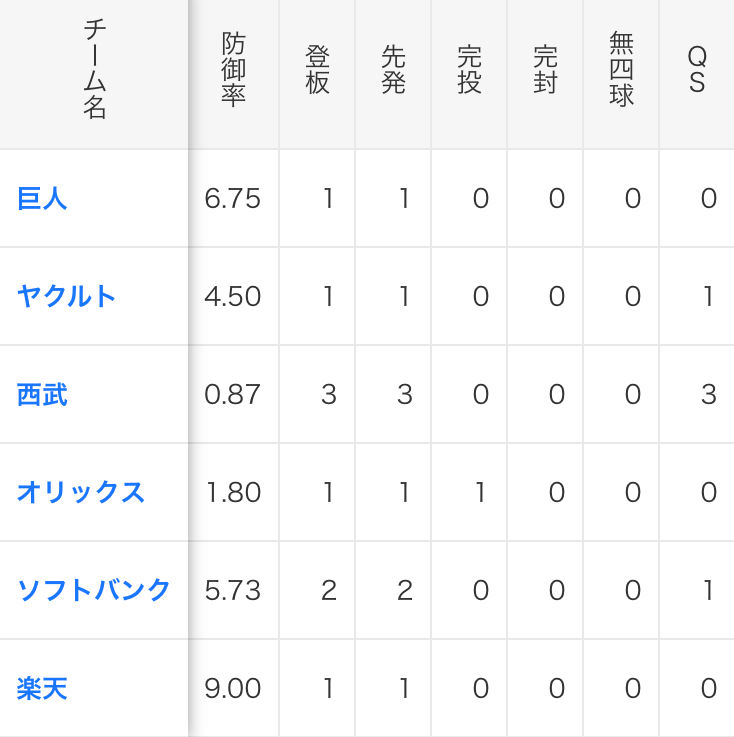Select the 9.00 ERA cell for 楽天

point(234,688)
